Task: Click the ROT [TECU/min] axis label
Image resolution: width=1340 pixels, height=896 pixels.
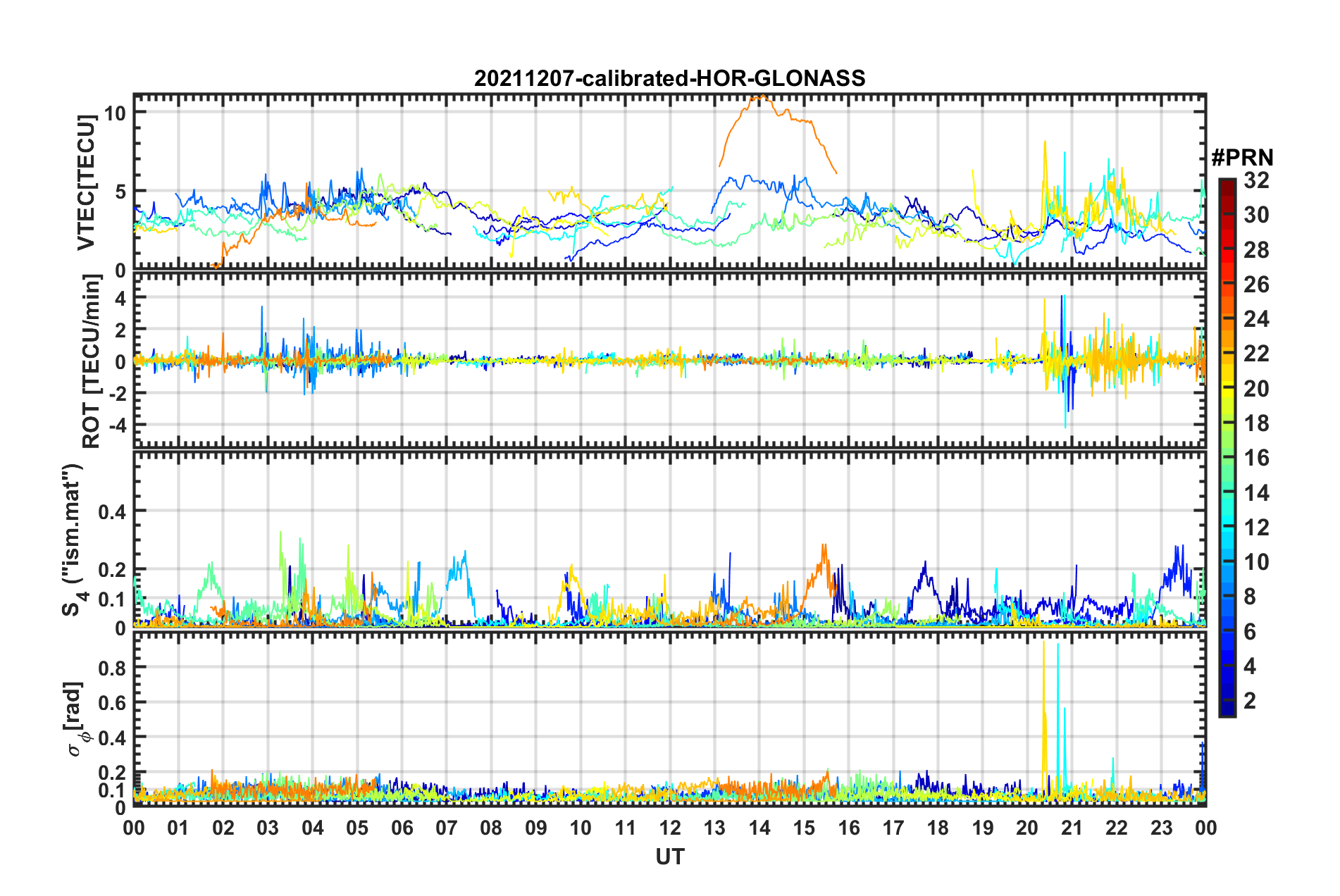Action: [x=92, y=361]
